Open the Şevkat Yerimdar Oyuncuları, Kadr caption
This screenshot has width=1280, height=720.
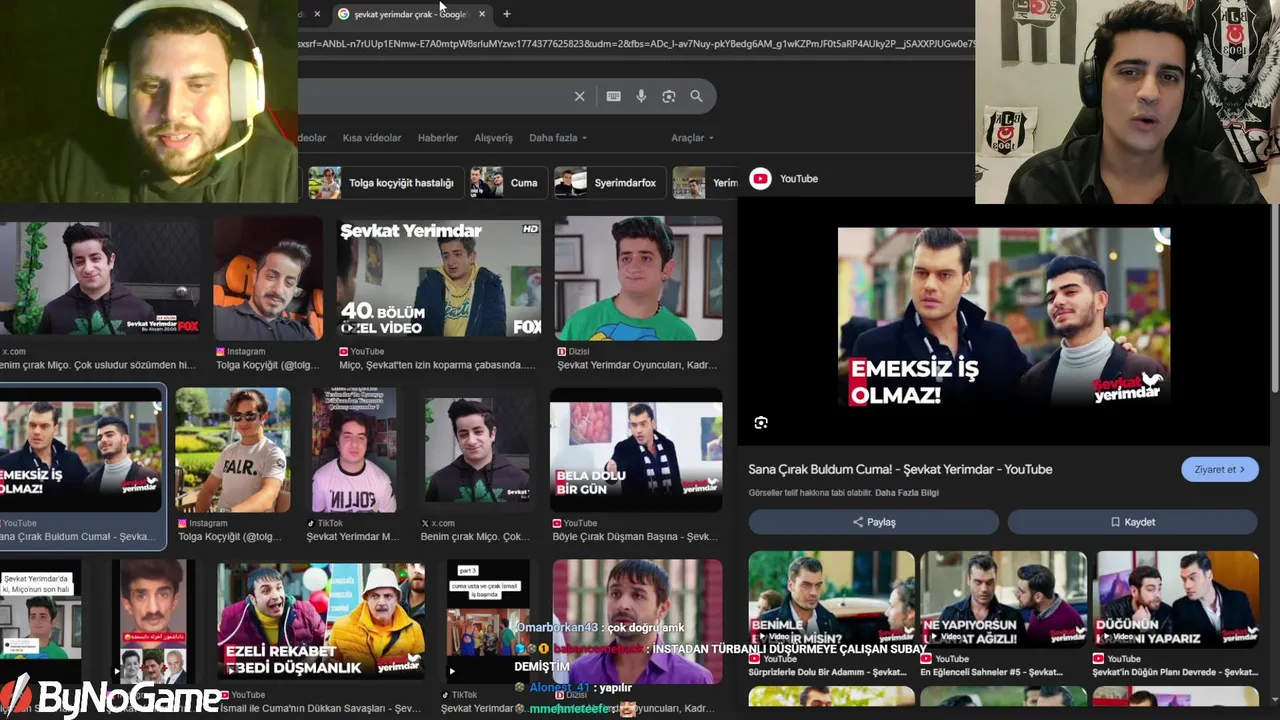point(637,365)
